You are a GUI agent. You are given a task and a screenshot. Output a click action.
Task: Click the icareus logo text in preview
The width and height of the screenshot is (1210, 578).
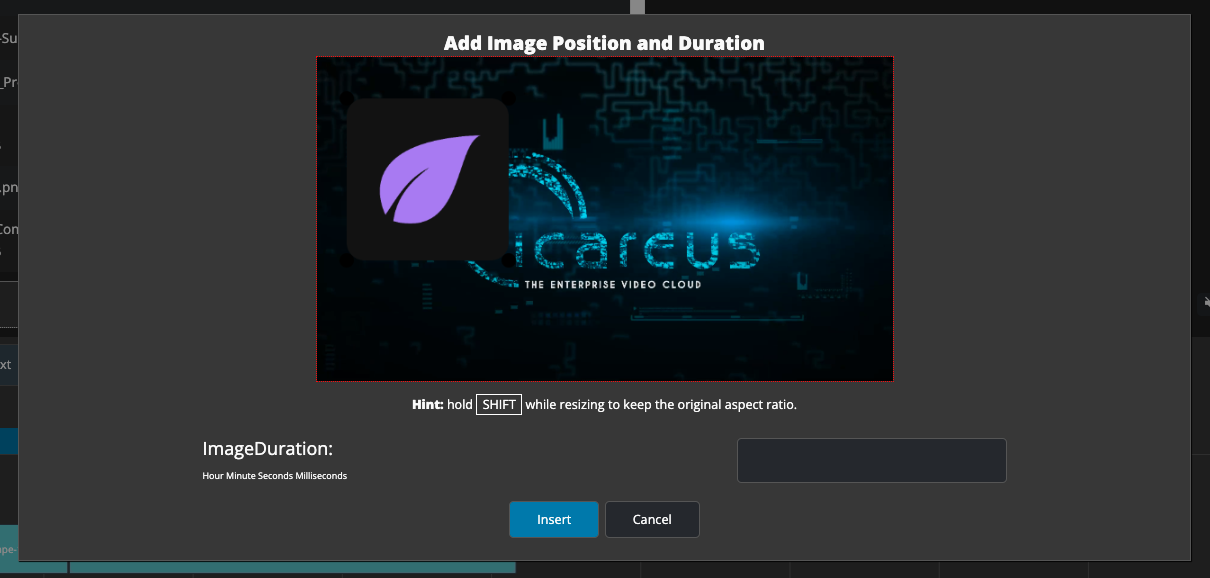640,250
